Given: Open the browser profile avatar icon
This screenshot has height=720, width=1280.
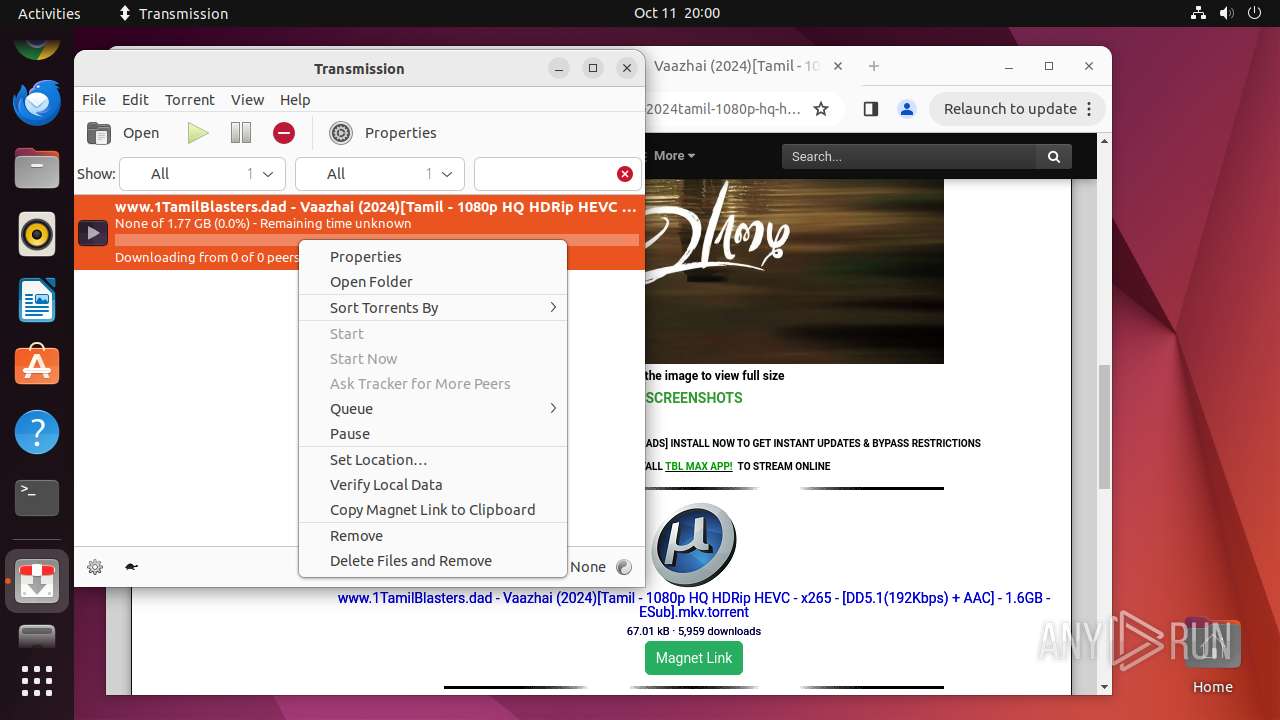Looking at the screenshot, I should (x=906, y=109).
